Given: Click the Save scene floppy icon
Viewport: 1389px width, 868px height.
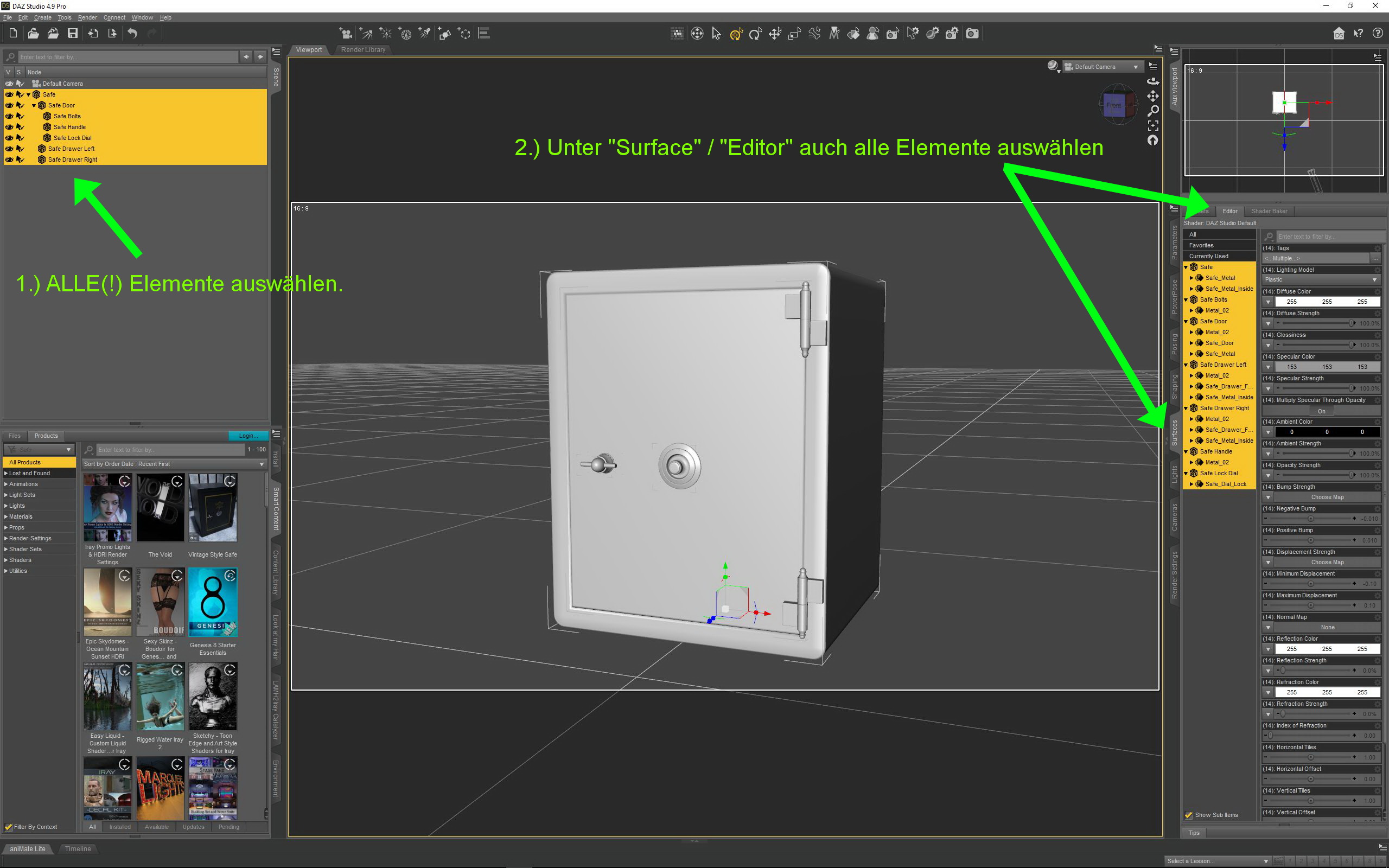Looking at the screenshot, I should [72, 33].
